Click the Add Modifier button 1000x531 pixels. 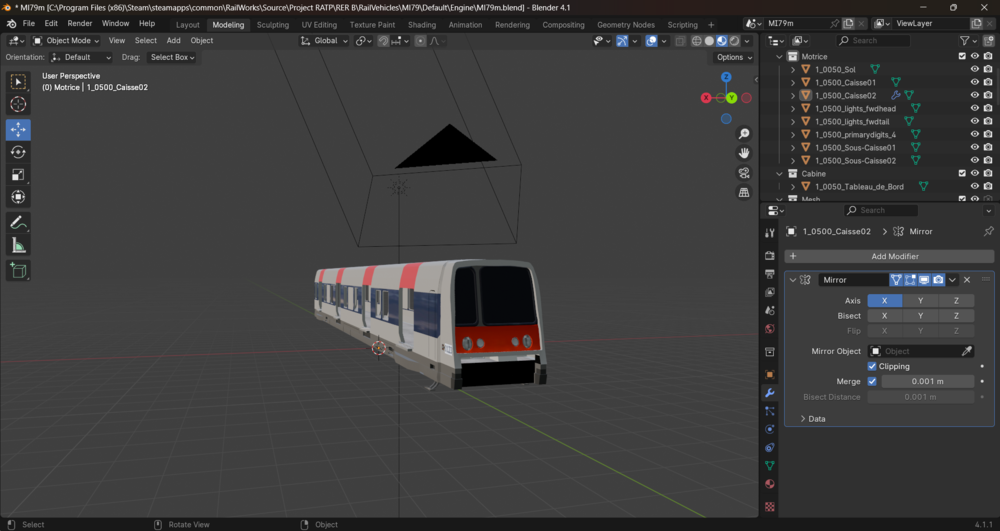[889, 256]
